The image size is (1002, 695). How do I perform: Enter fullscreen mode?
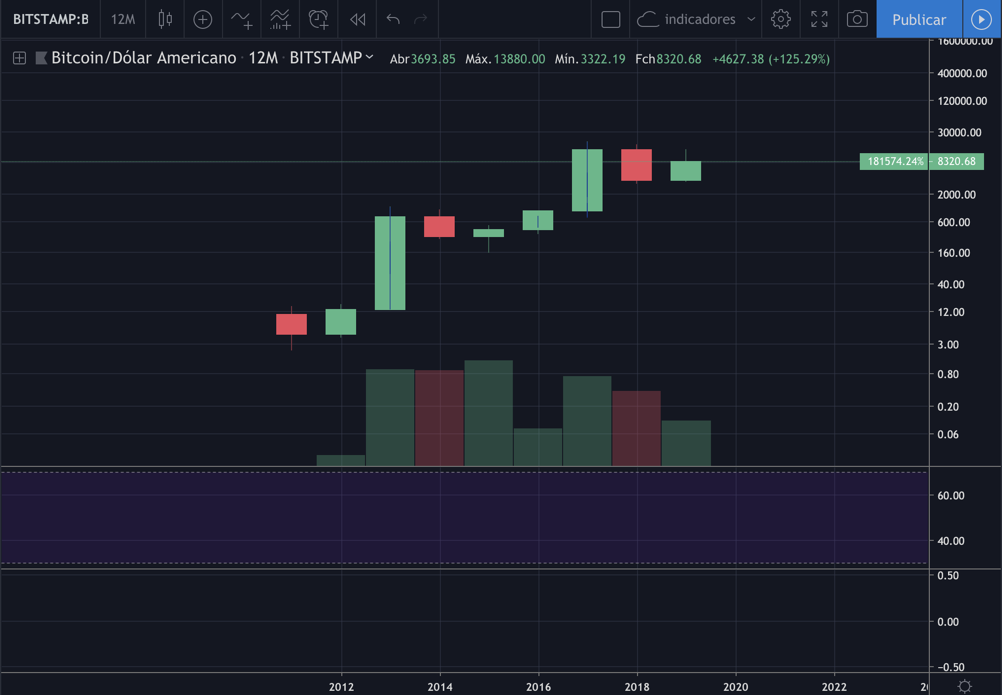point(819,19)
